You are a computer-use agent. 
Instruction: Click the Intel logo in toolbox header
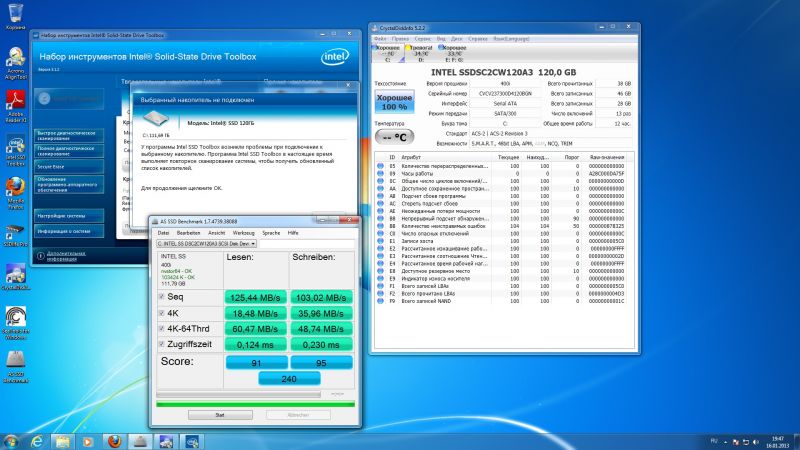coord(335,57)
